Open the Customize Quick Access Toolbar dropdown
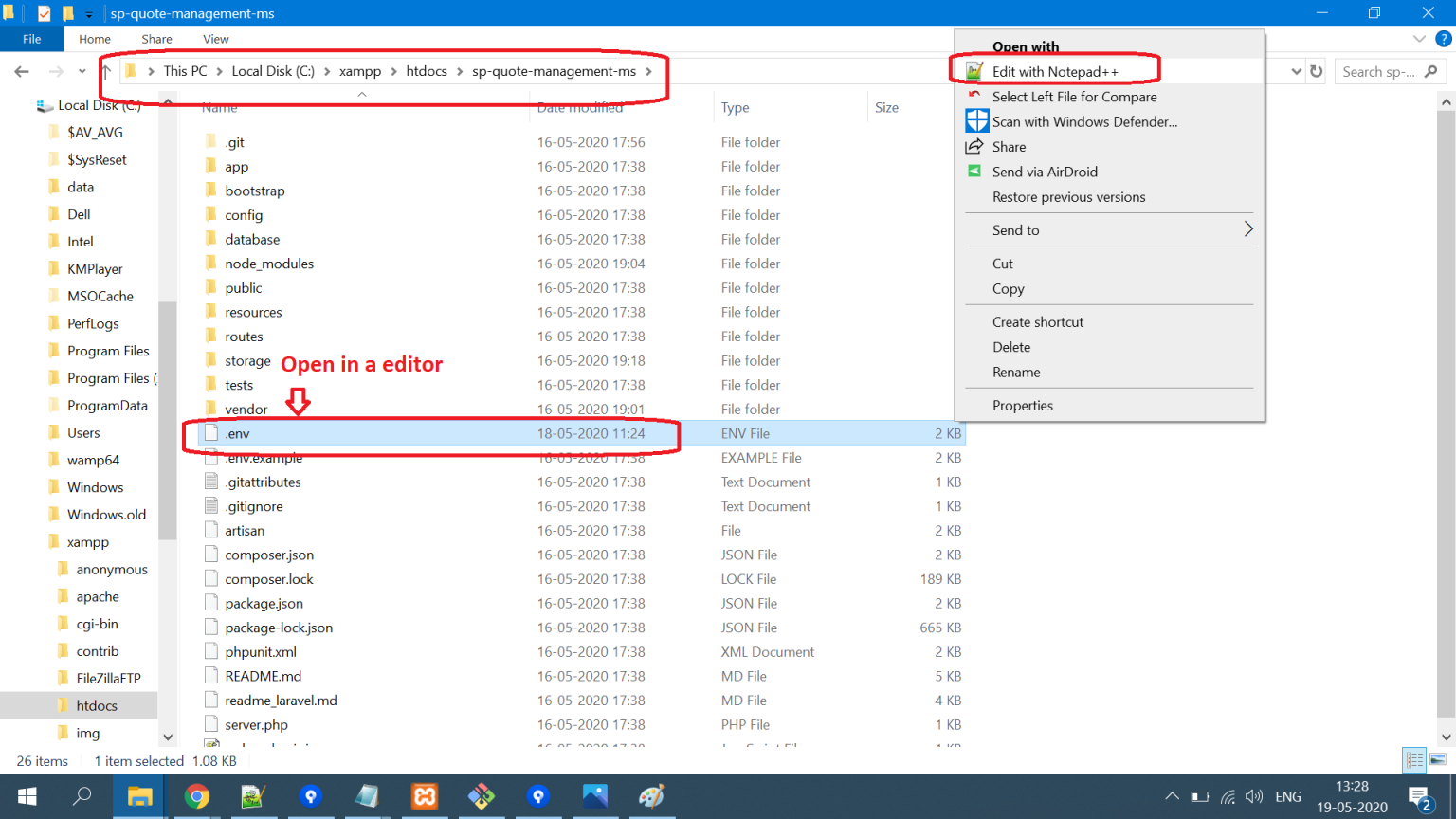1456x819 pixels. 89,14
